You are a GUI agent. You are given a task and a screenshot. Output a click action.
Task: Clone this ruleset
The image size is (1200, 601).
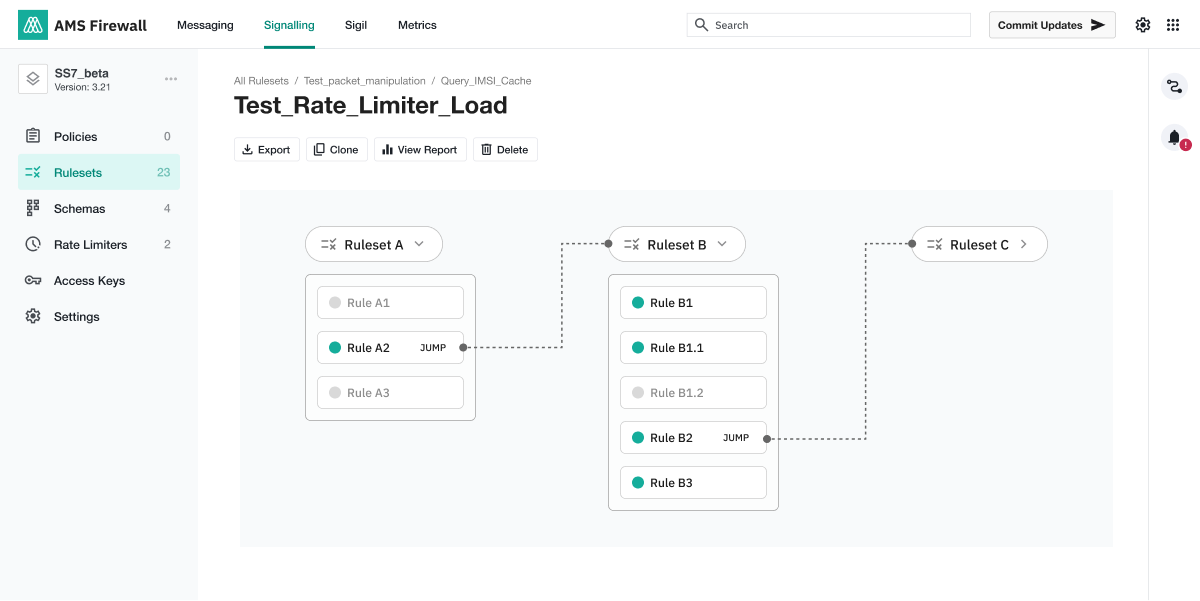[337, 149]
